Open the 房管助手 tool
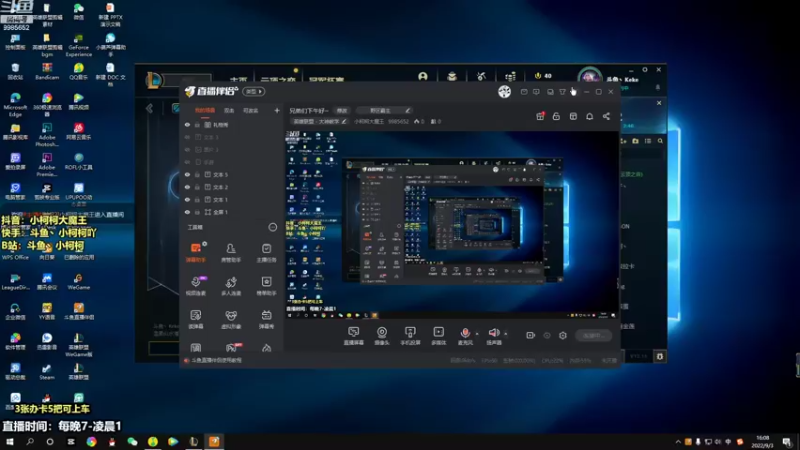The width and height of the screenshot is (800, 450). pyautogui.click(x=231, y=252)
